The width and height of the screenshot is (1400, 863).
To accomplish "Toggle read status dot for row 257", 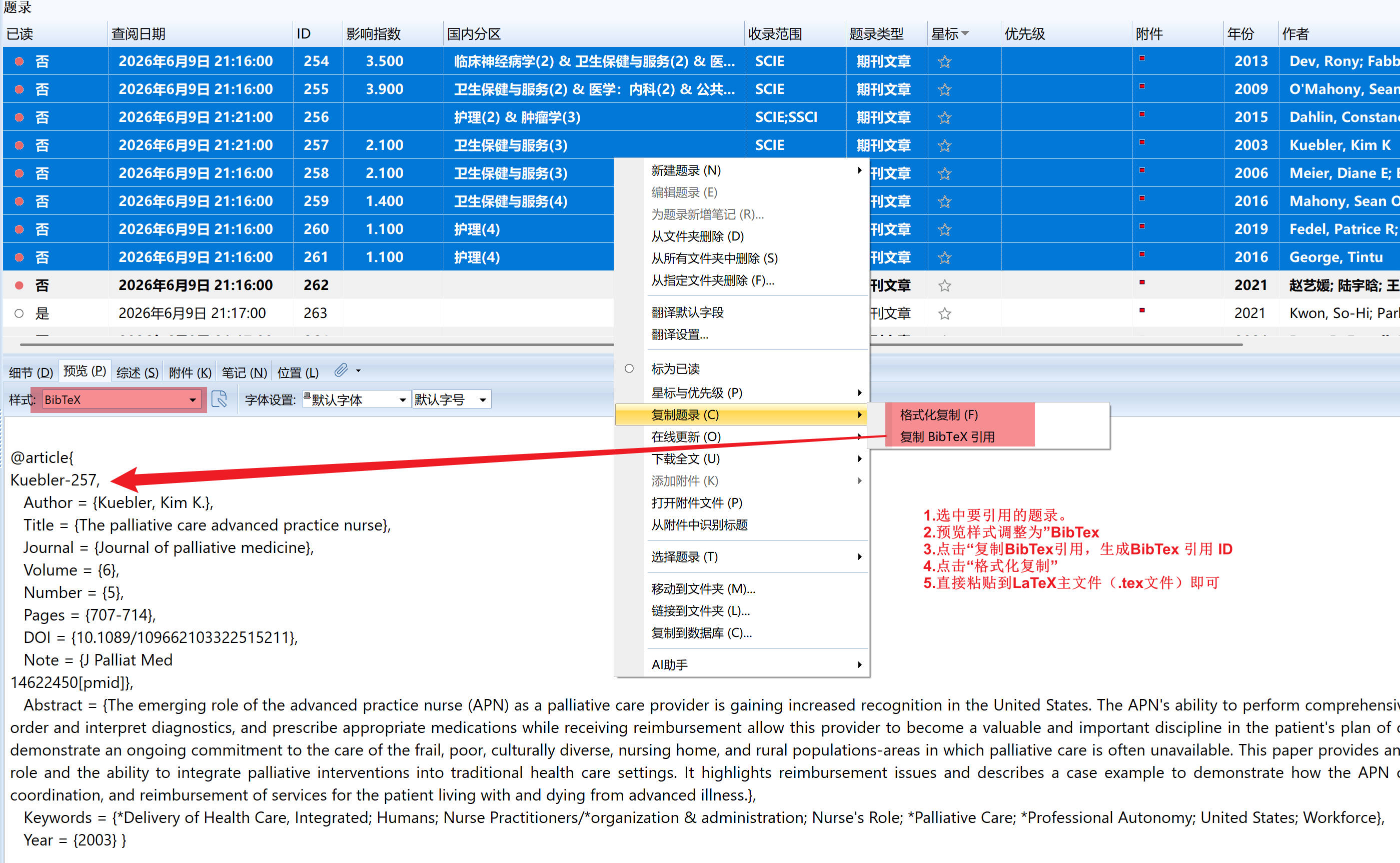I will point(19,145).
